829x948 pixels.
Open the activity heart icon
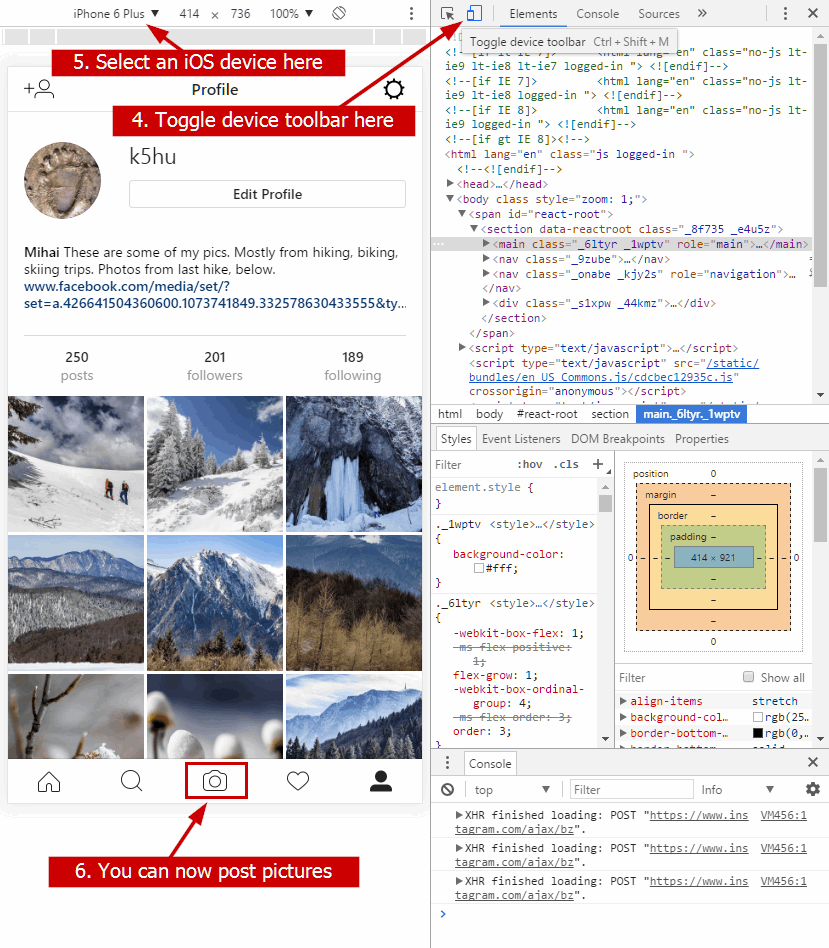click(x=297, y=781)
